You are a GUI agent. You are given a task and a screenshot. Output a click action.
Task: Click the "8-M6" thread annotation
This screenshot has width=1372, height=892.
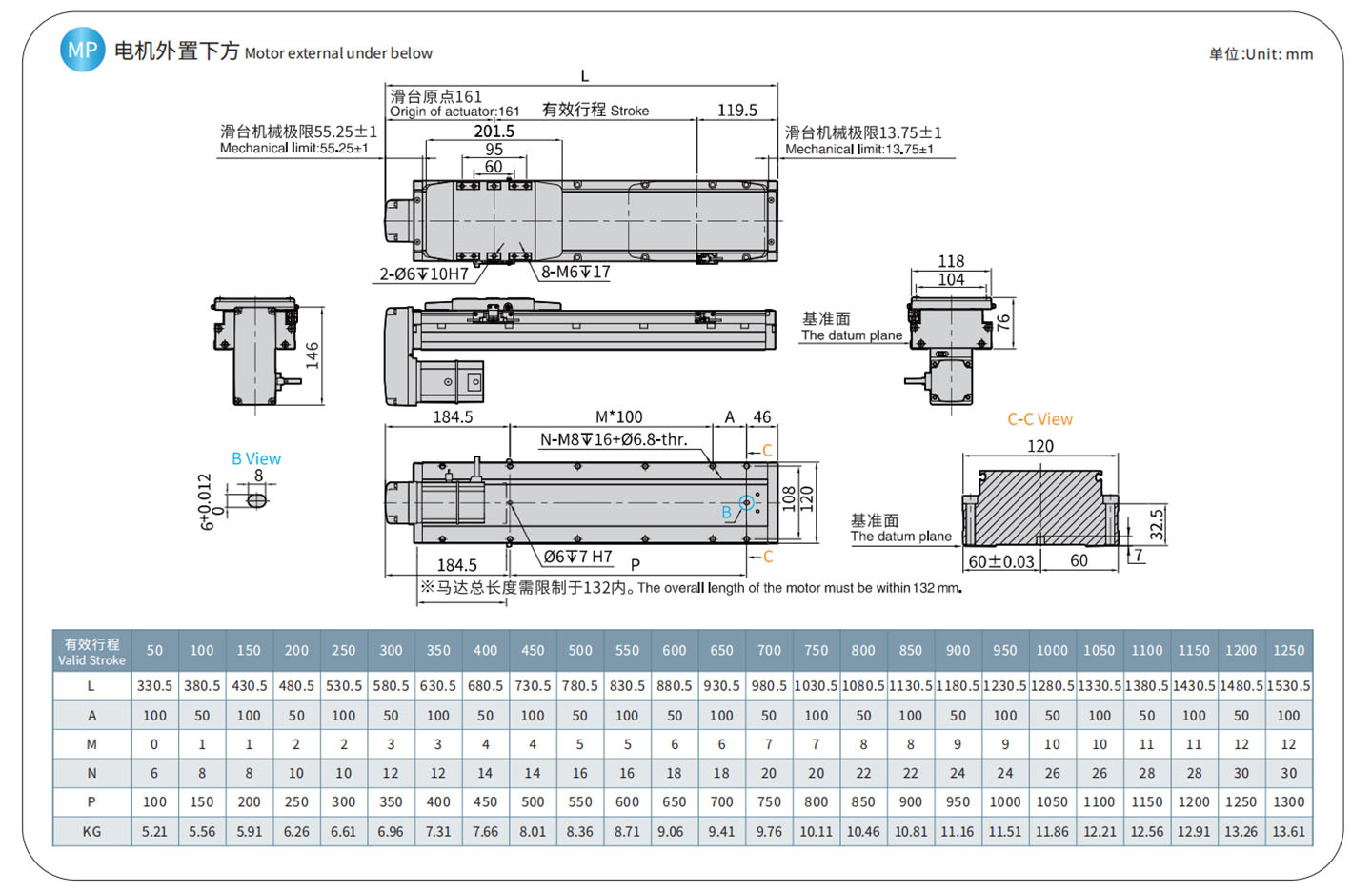[575, 273]
